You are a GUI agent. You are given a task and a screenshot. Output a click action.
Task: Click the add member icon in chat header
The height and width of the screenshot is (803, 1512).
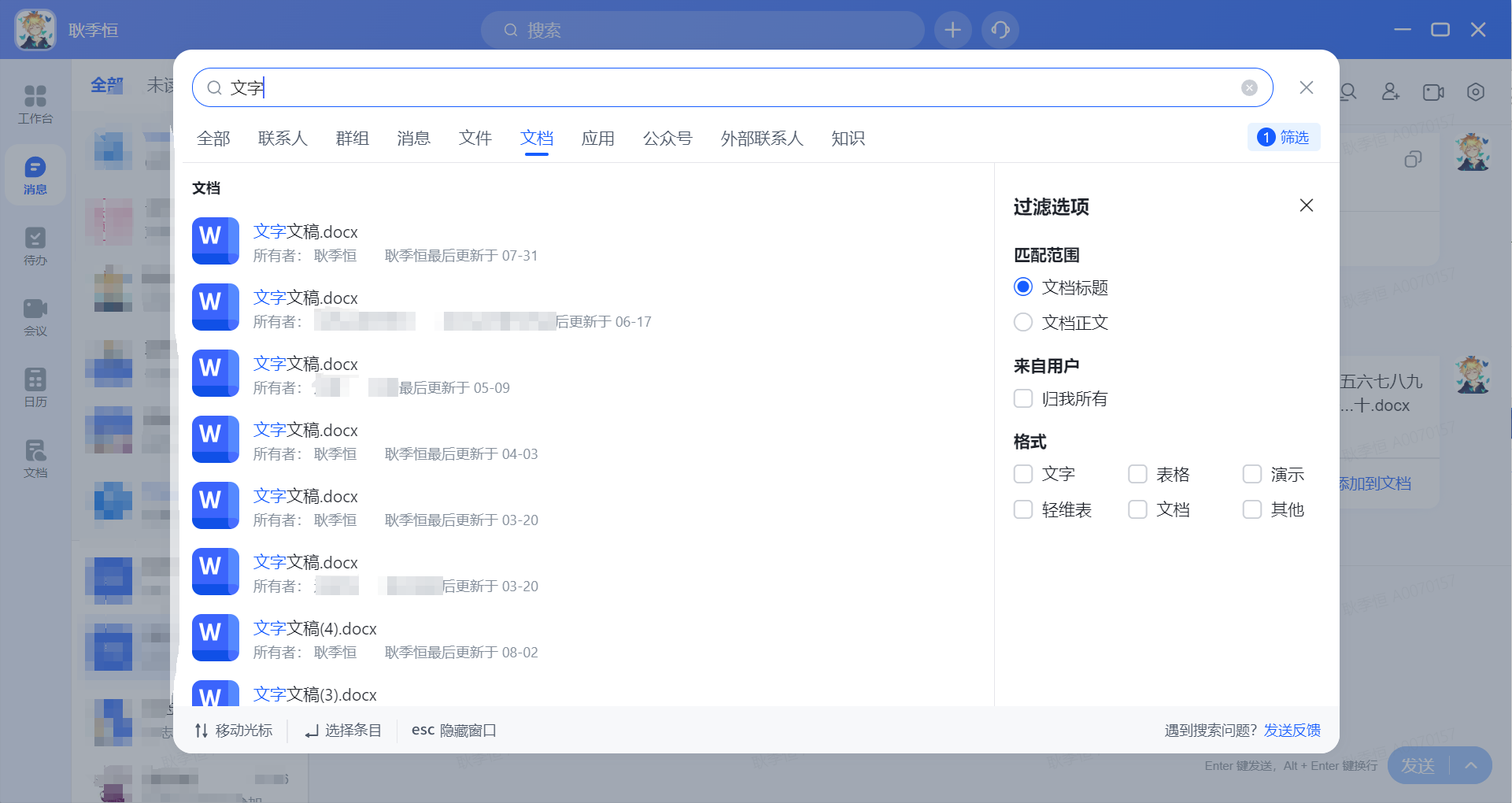tap(1391, 92)
